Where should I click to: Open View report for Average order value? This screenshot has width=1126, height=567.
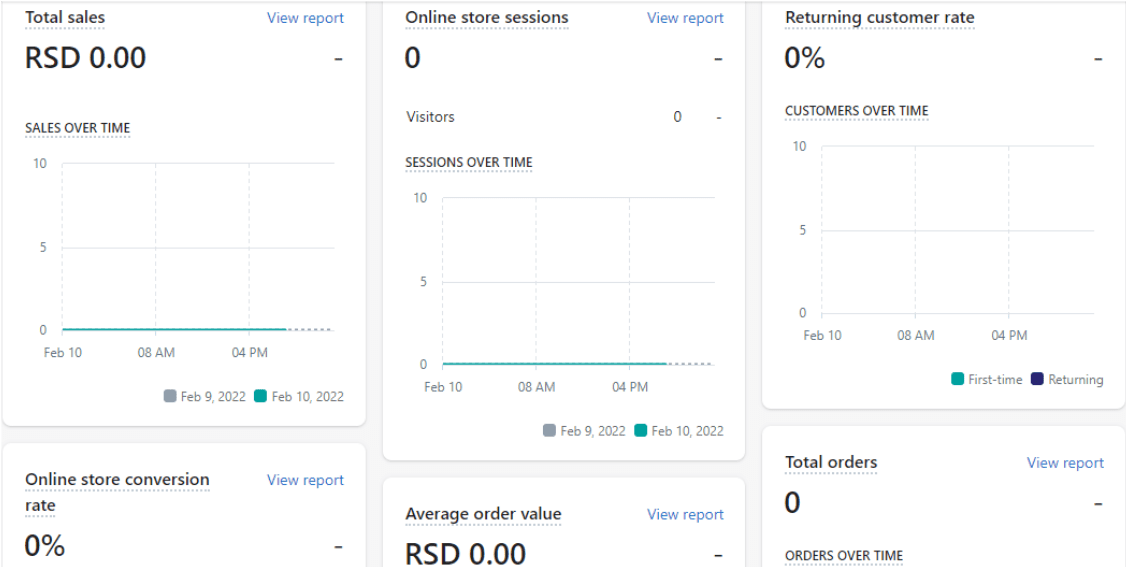pos(685,514)
